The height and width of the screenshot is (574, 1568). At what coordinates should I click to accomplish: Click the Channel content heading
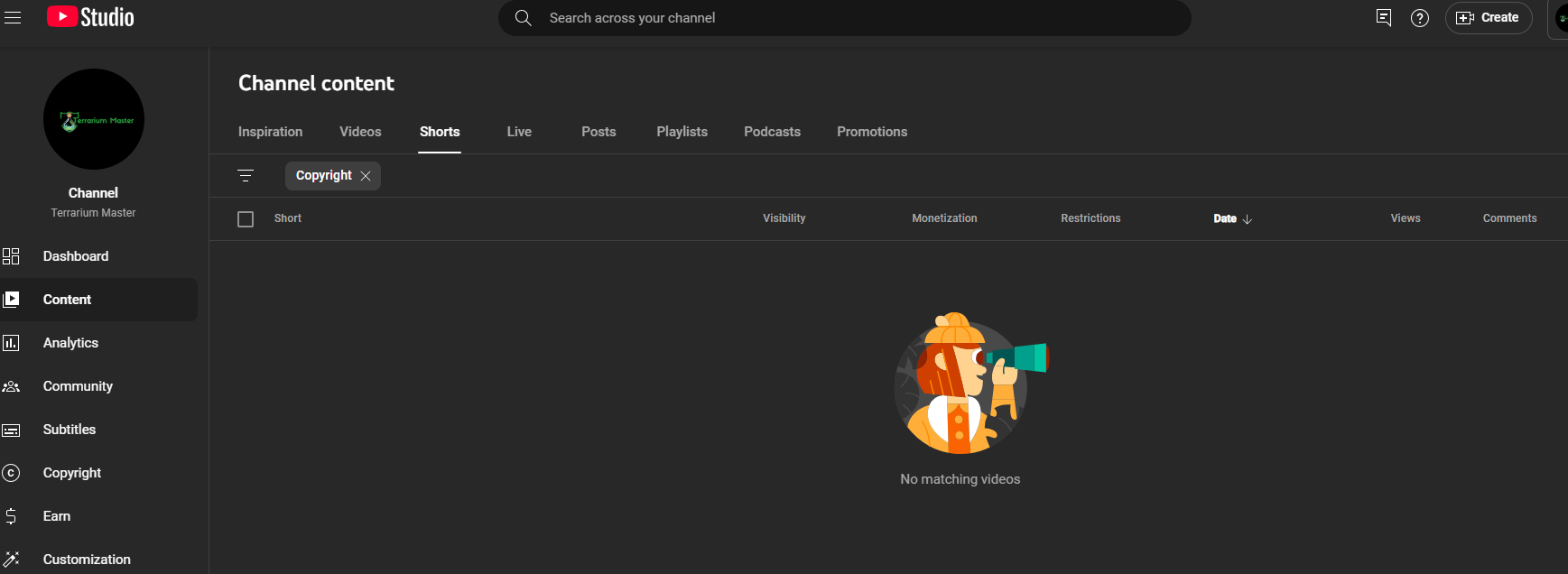click(316, 83)
